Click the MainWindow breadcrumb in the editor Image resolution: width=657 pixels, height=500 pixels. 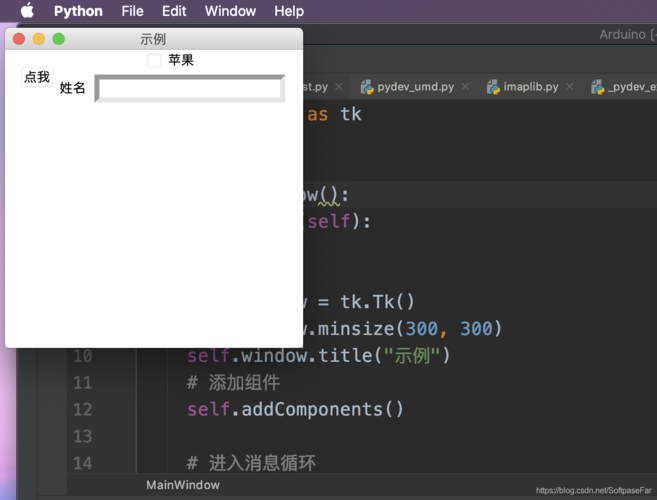pyautogui.click(x=183, y=485)
